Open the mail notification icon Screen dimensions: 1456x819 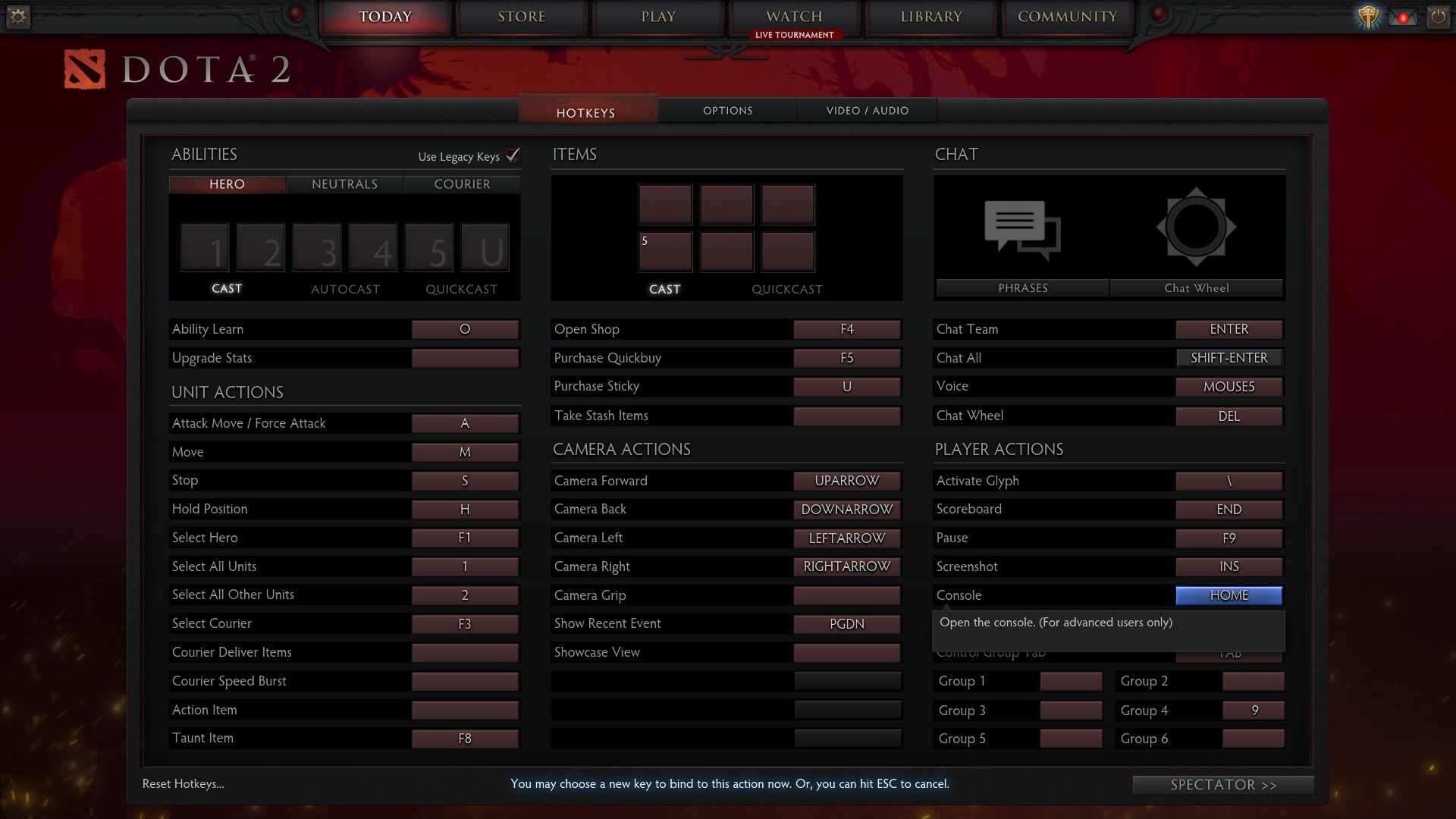1403,17
